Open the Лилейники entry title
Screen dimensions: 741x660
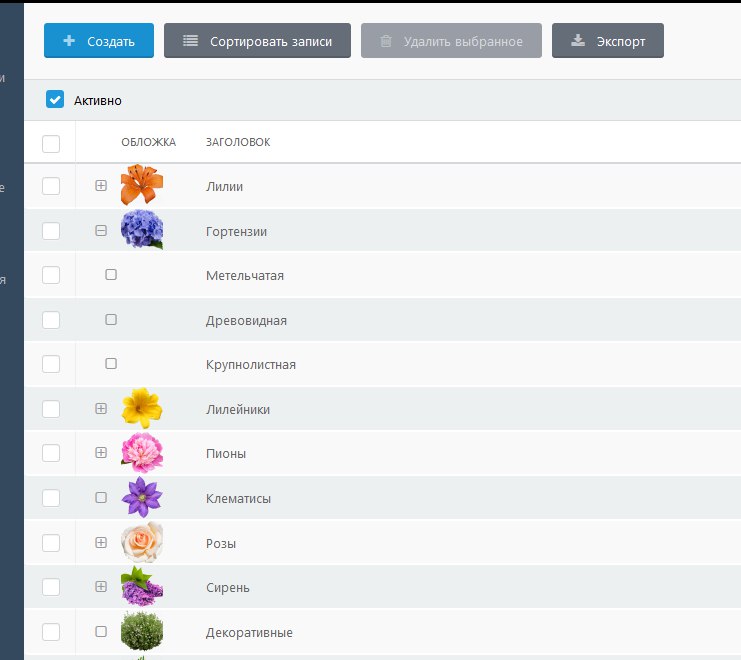click(238, 409)
